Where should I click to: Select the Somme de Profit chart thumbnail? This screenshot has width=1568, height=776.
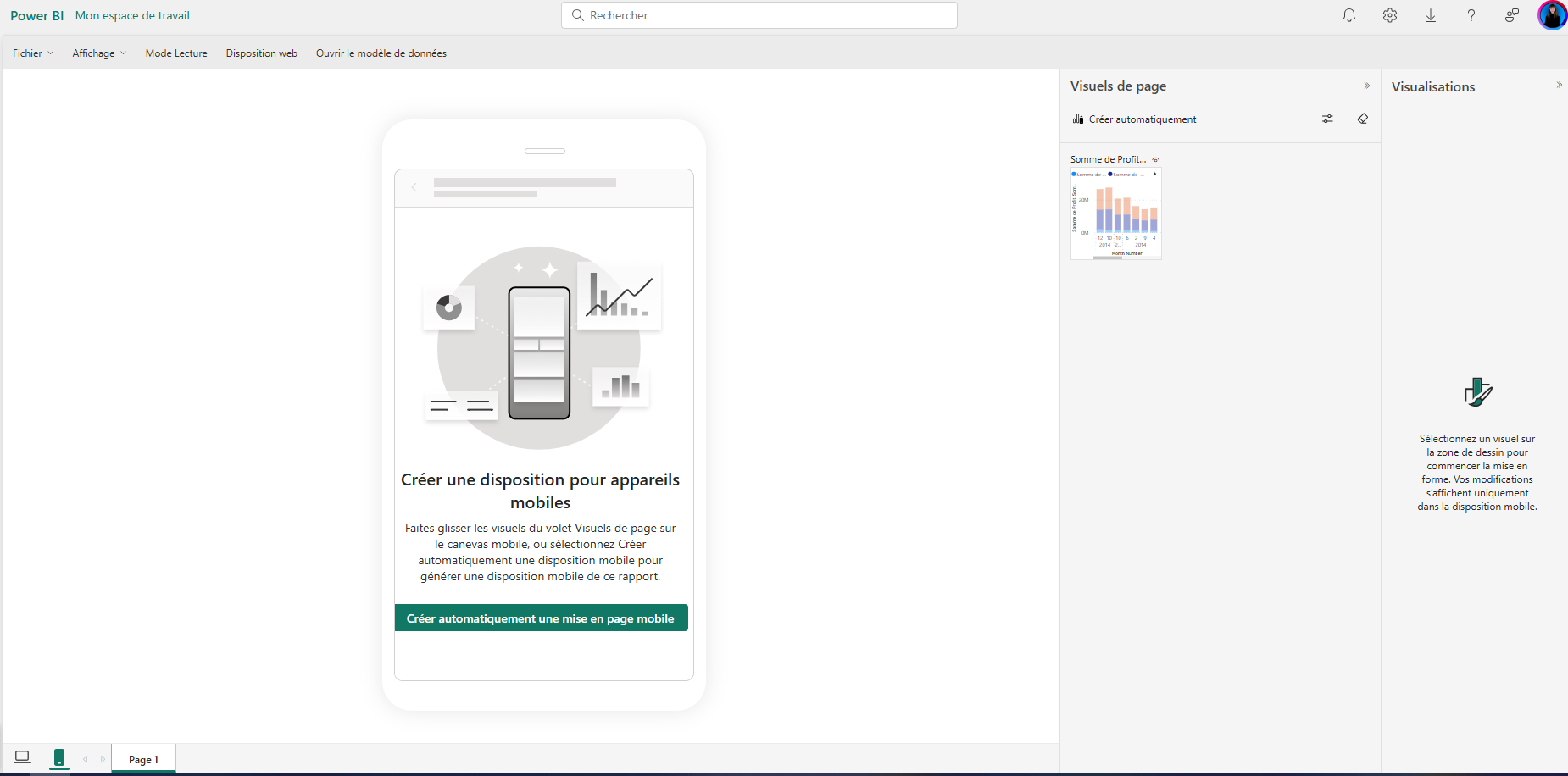coord(1115,213)
